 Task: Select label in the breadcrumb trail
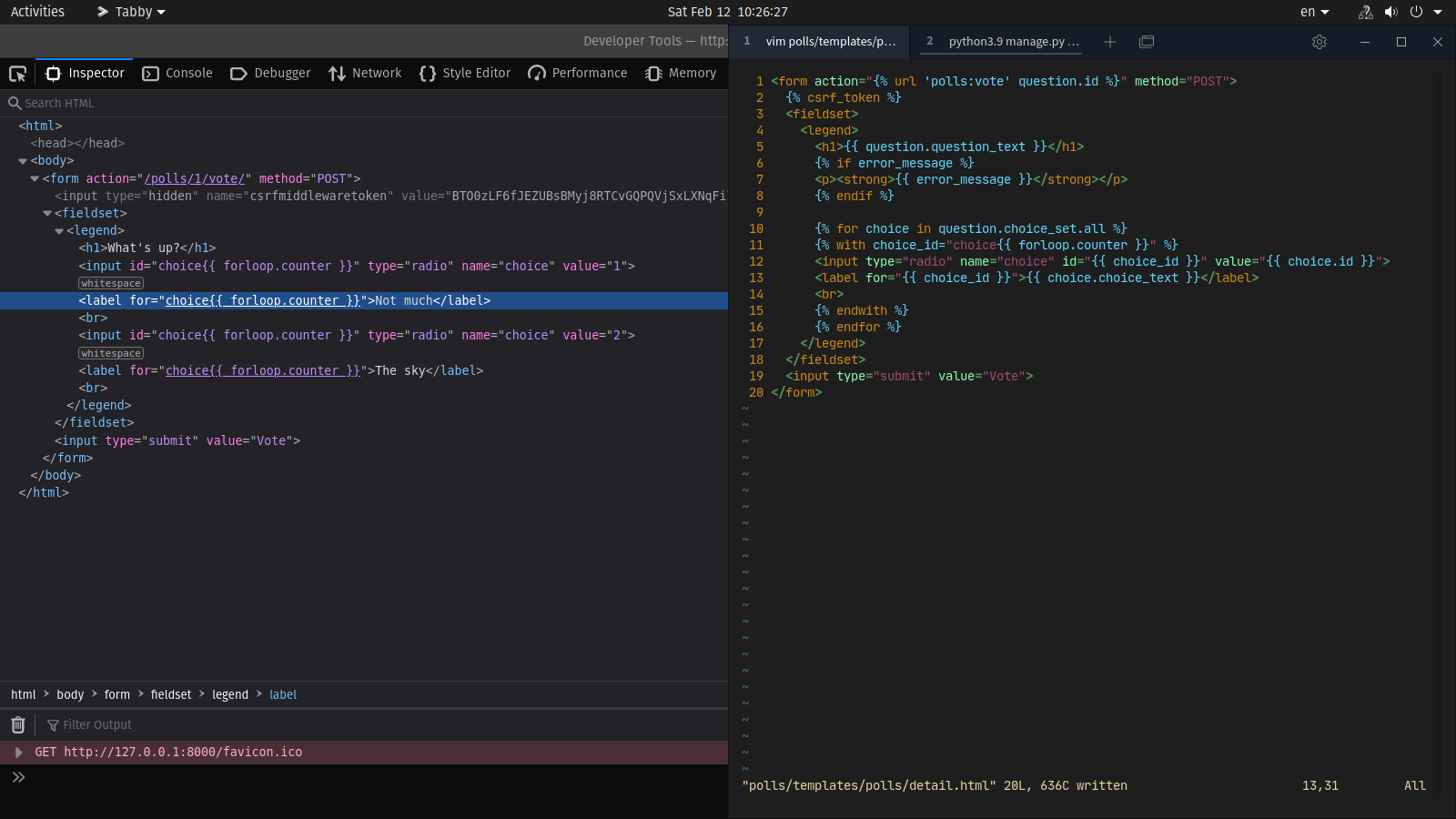(283, 694)
